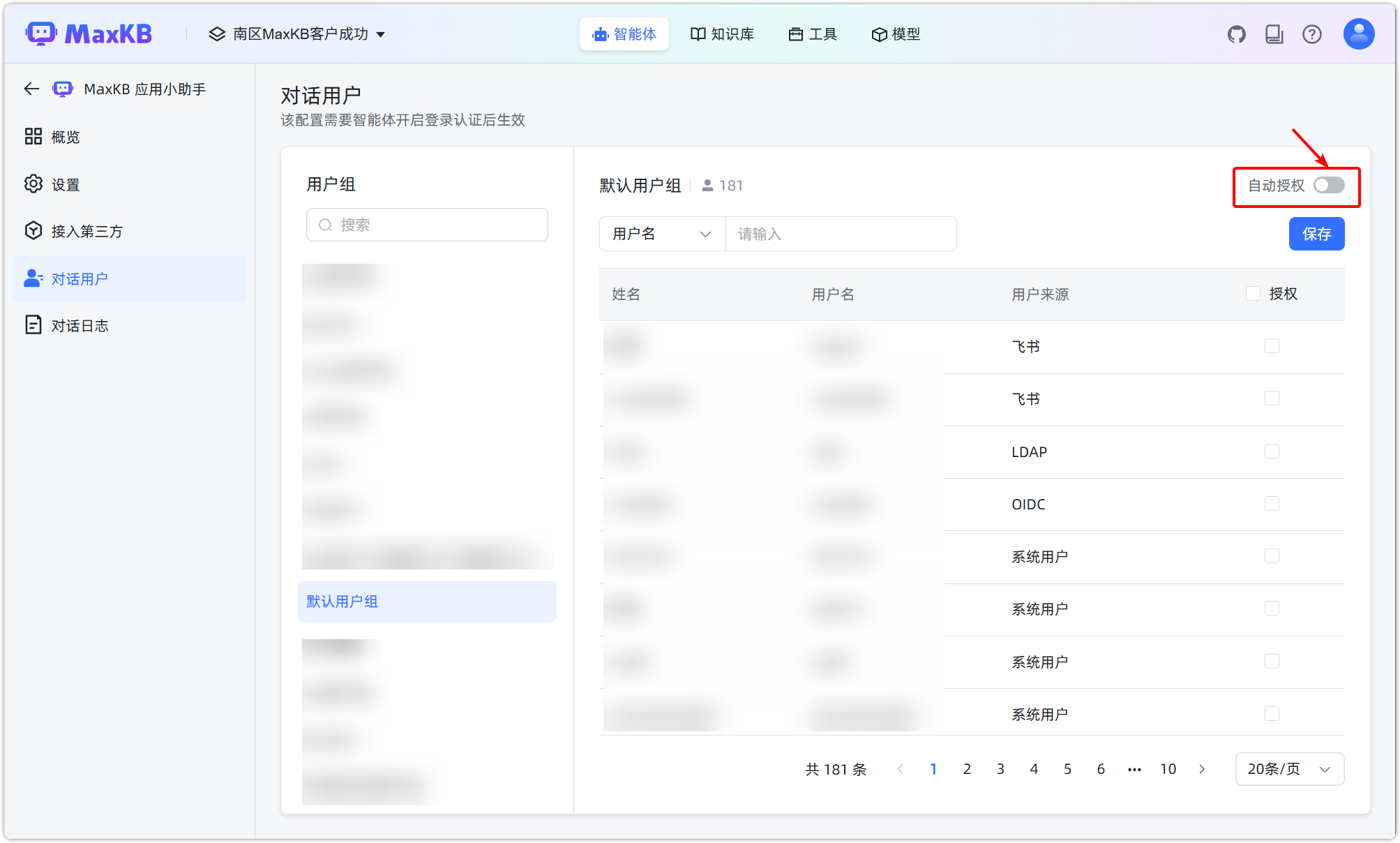Click the back arrow next to MaxKB 应用小助手
1400x843 pixels.
click(31, 89)
